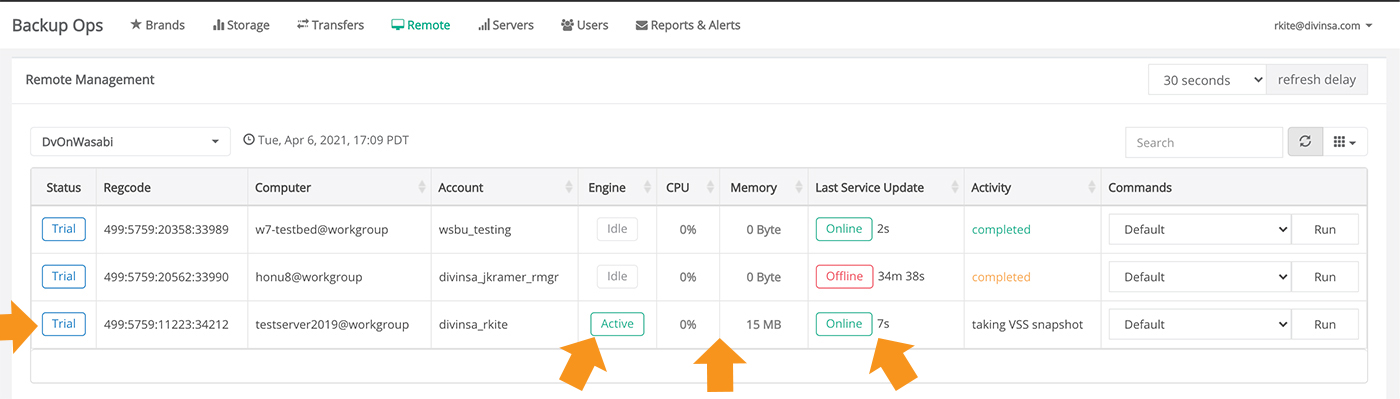
Task: Click Idle engine badge for w7-testbed
Action: point(617,229)
